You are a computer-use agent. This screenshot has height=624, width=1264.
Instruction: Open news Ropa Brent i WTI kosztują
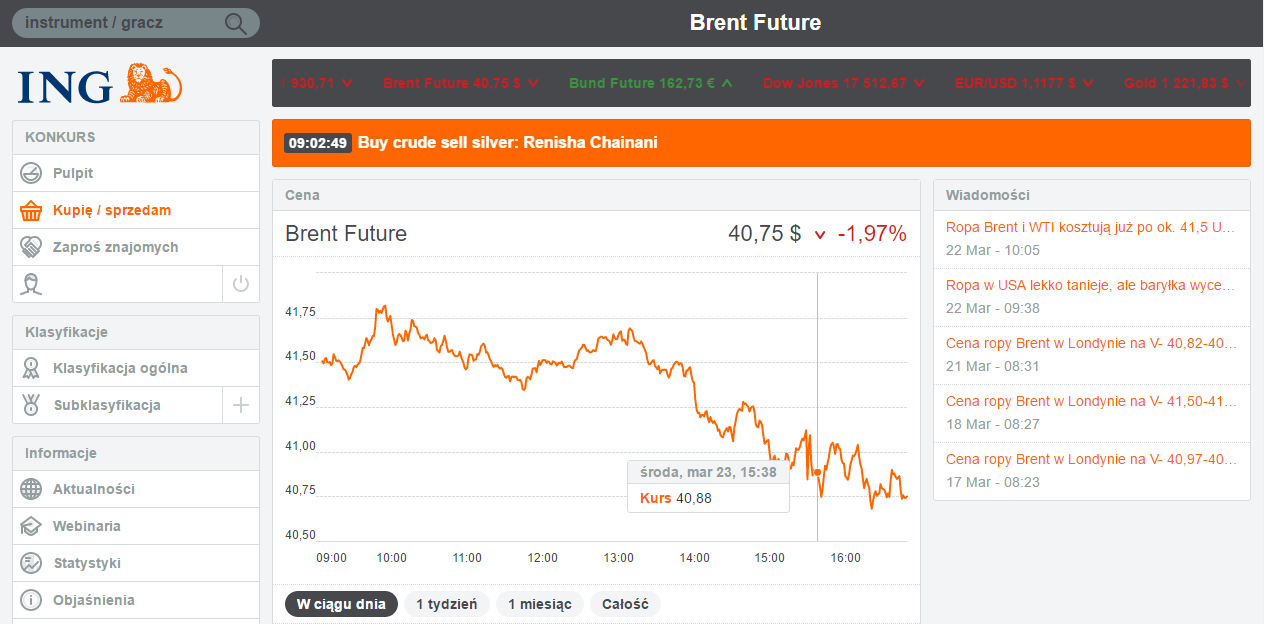coord(1090,227)
